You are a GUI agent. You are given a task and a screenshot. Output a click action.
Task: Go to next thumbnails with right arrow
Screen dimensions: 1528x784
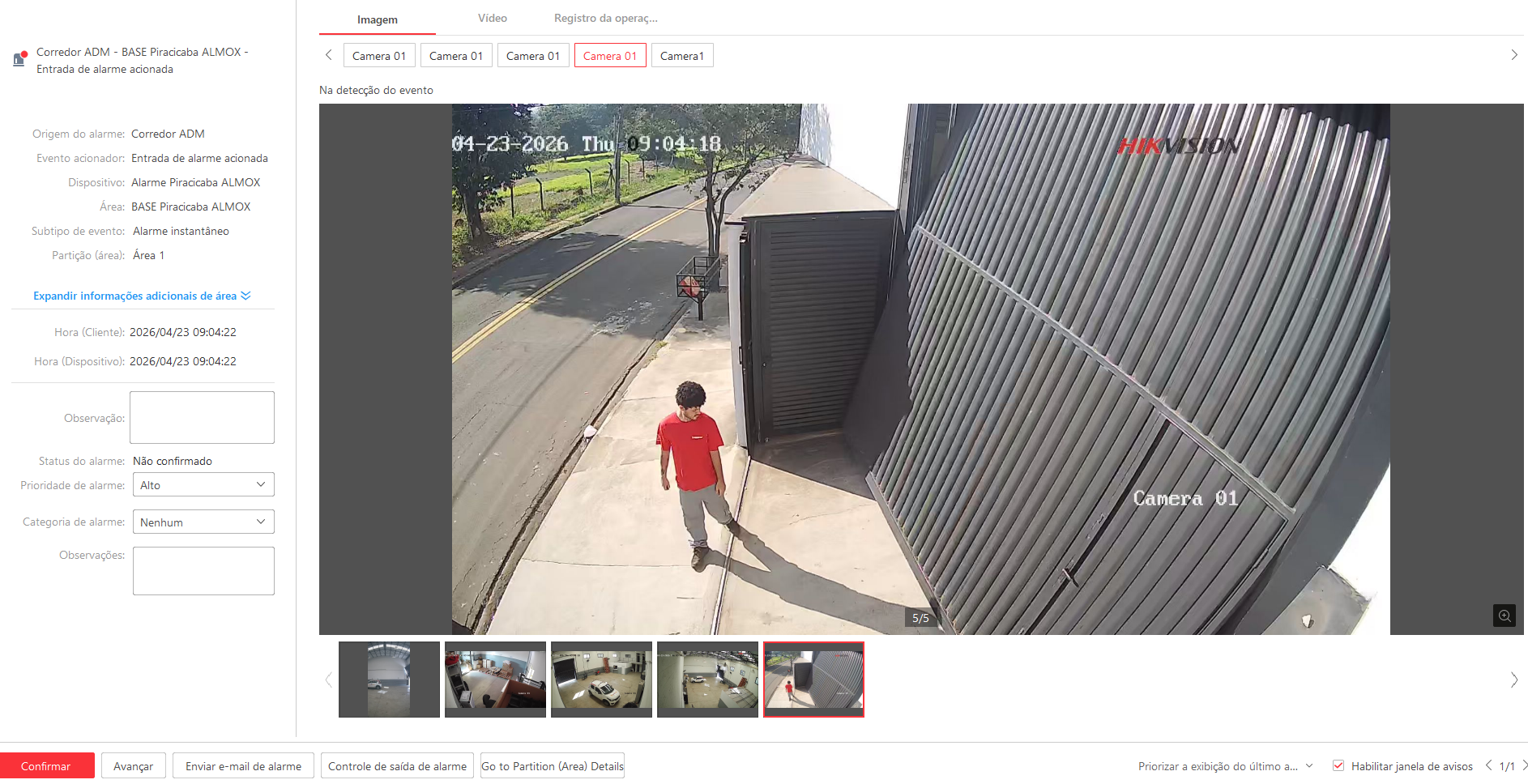coord(1513,680)
